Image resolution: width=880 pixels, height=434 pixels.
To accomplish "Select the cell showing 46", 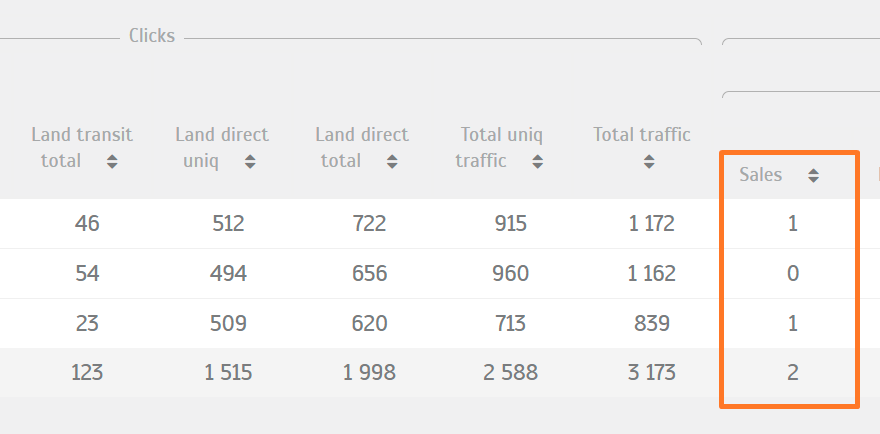I will [x=87, y=224].
